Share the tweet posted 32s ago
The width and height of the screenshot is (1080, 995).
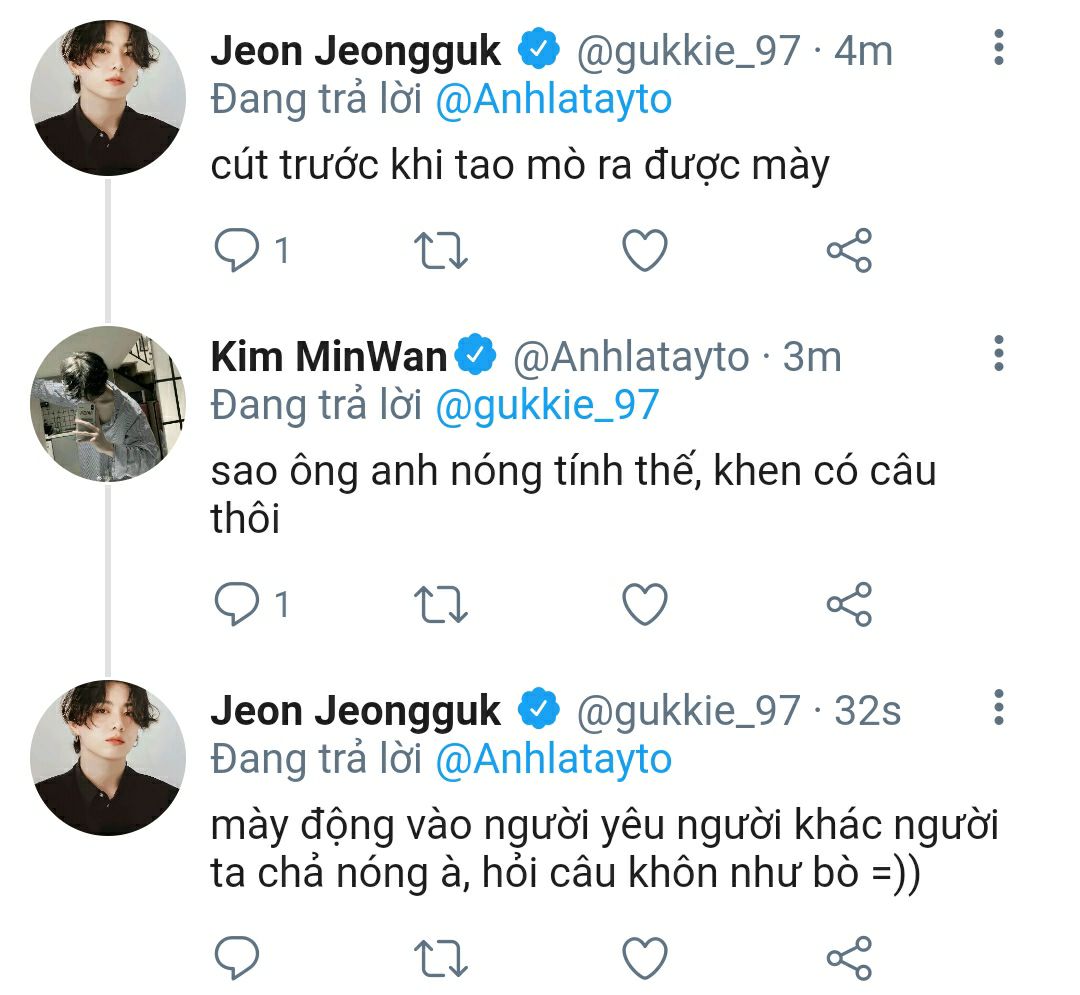(x=849, y=958)
